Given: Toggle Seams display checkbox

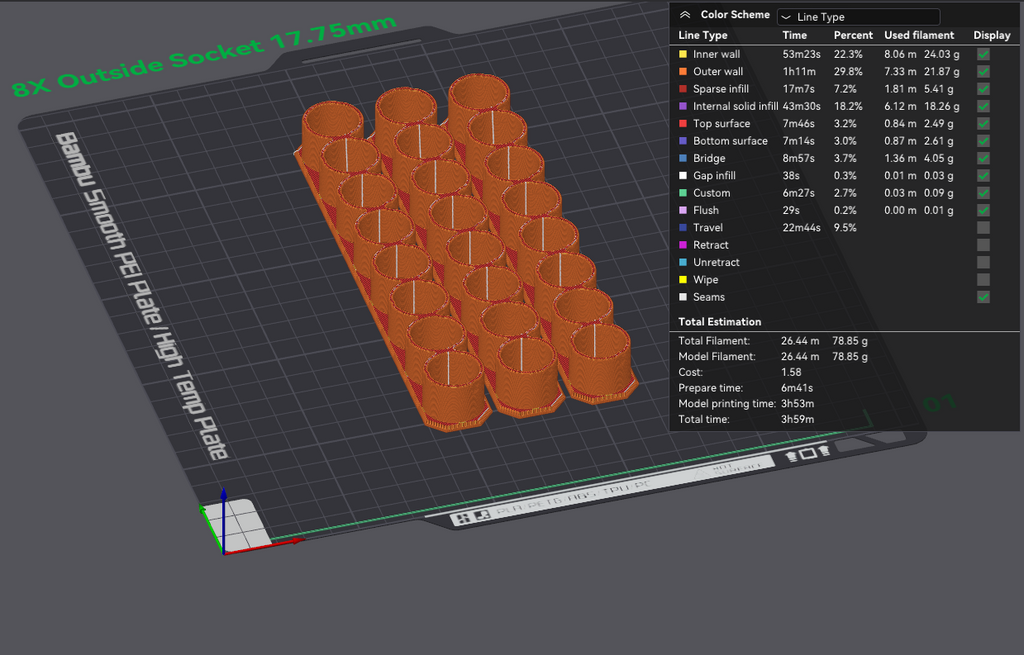Looking at the screenshot, I should [983, 297].
